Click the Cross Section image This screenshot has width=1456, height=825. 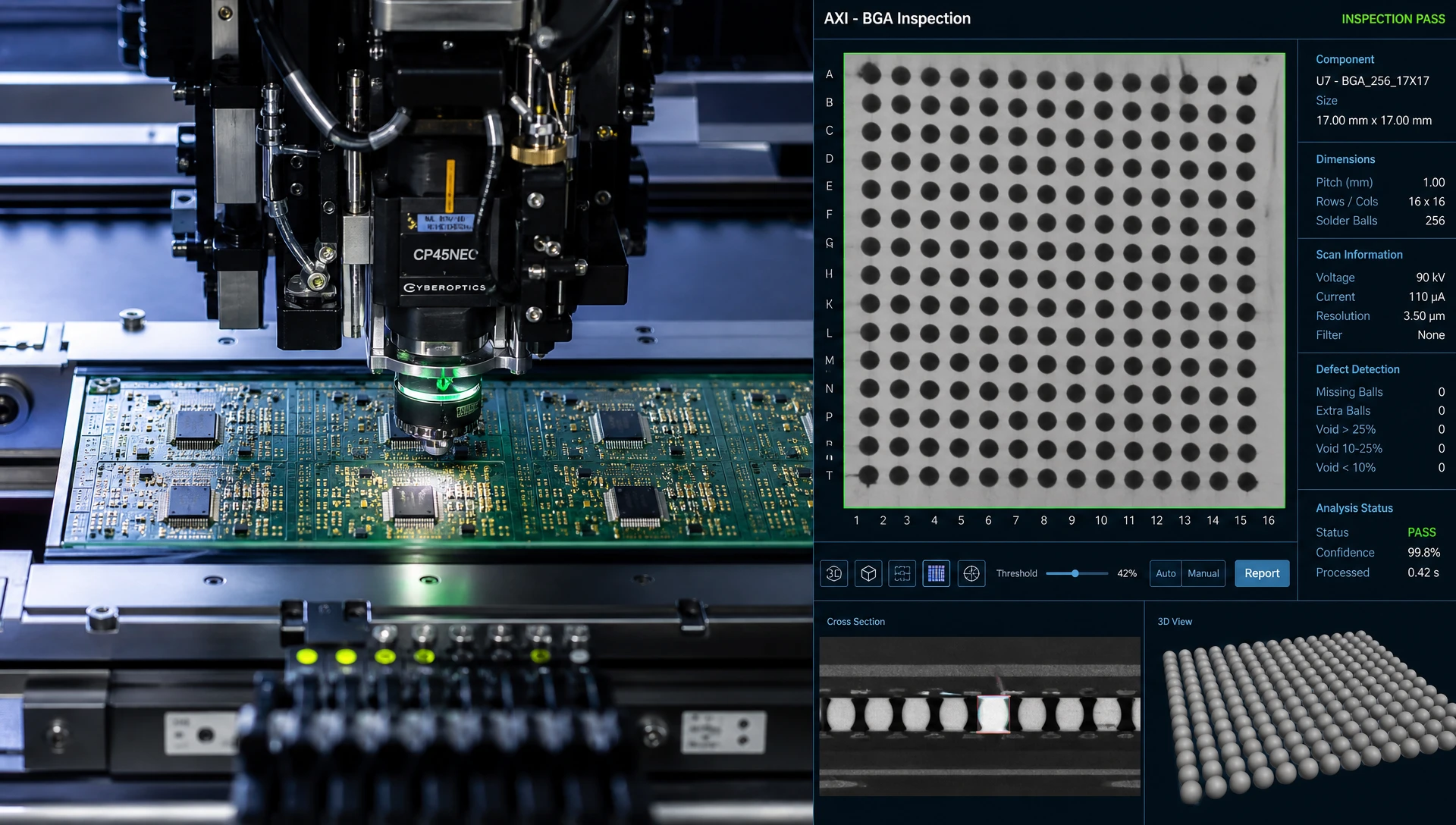click(x=980, y=716)
